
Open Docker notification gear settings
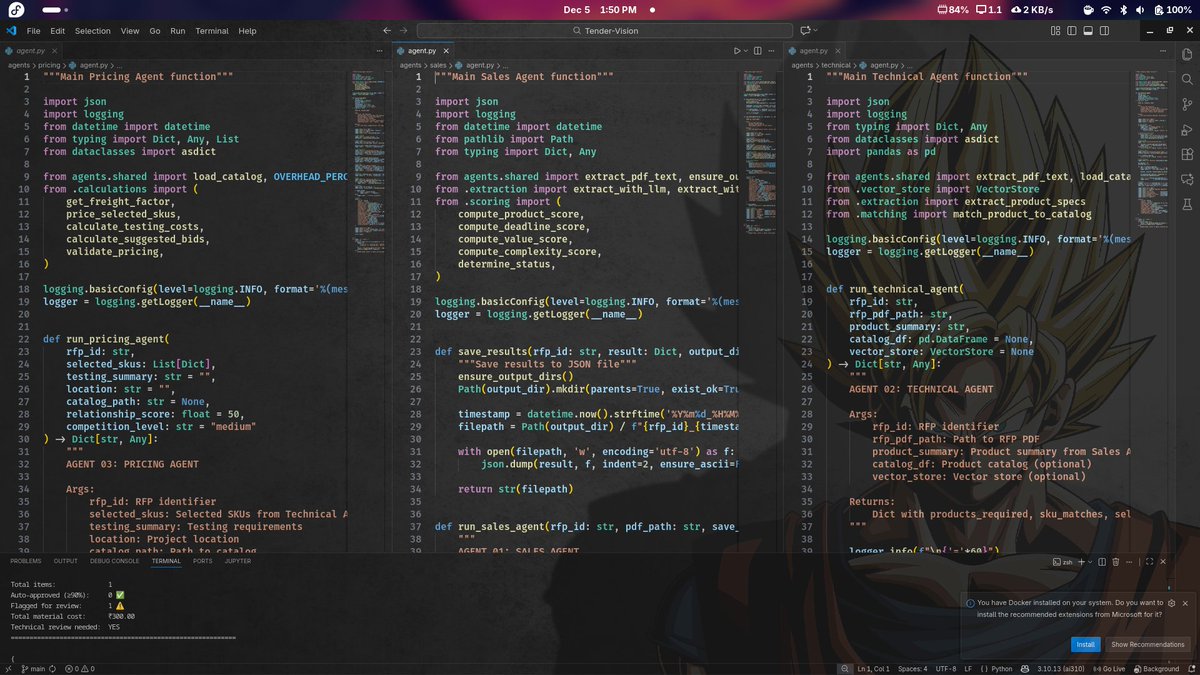(x=1171, y=603)
